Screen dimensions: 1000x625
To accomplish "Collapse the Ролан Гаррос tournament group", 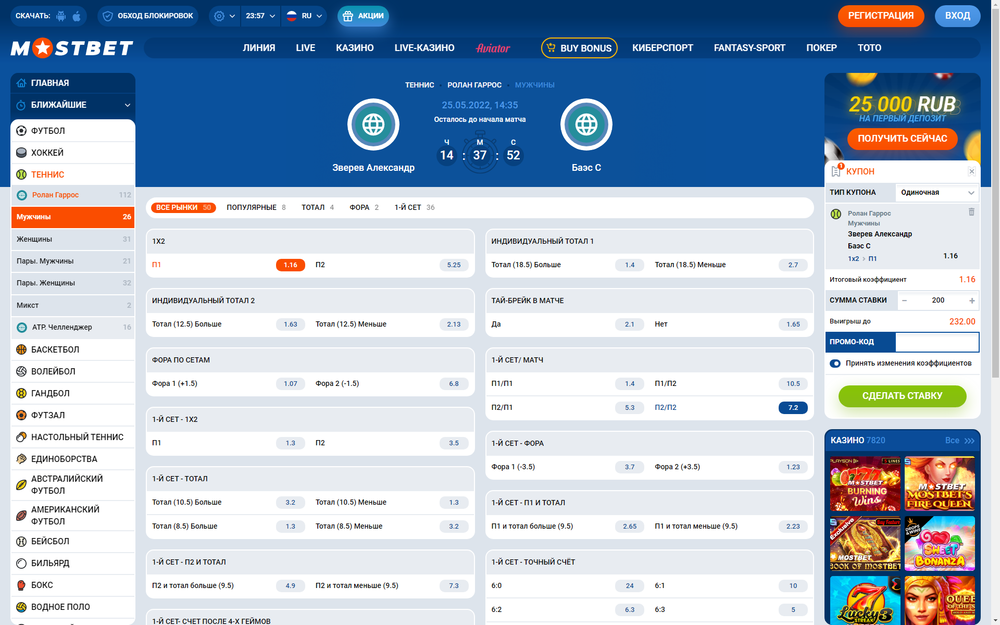I will click(73, 195).
